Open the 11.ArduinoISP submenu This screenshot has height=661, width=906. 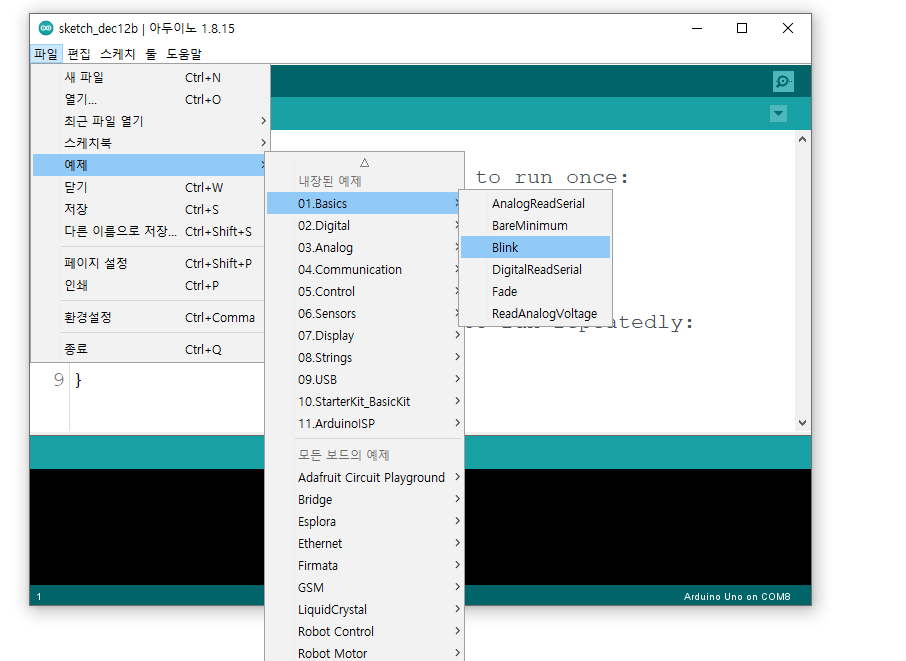click(x=364, y=423)
